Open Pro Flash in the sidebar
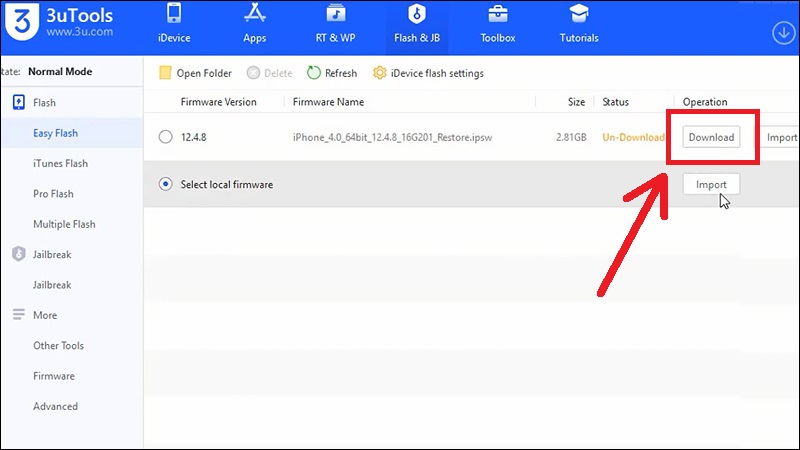The height and width of the screenshot is (450, 800). click(x=53, y=194)
